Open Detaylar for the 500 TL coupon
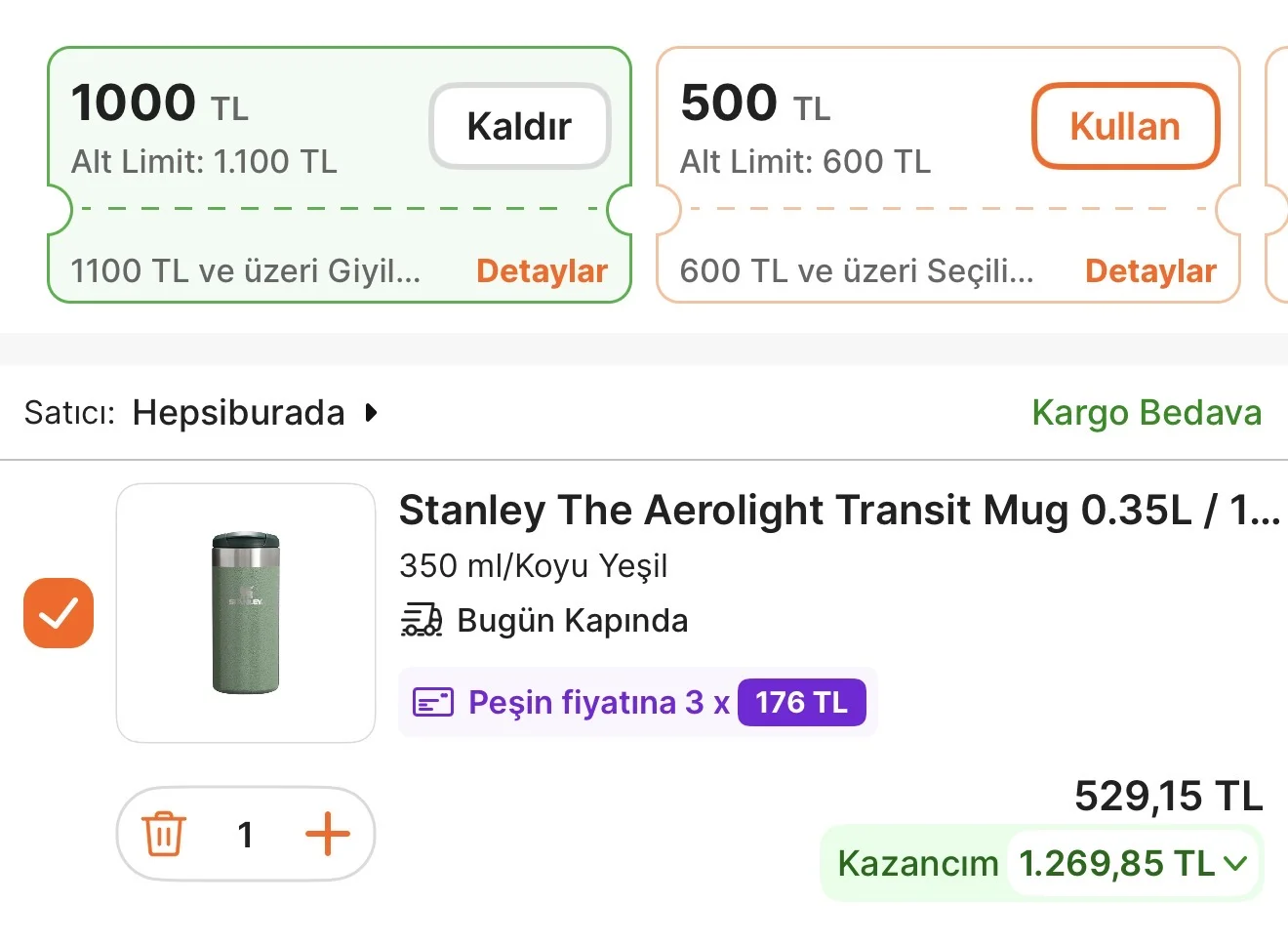The width and height of the screenshot is (1288, 945). point(1150,270)
